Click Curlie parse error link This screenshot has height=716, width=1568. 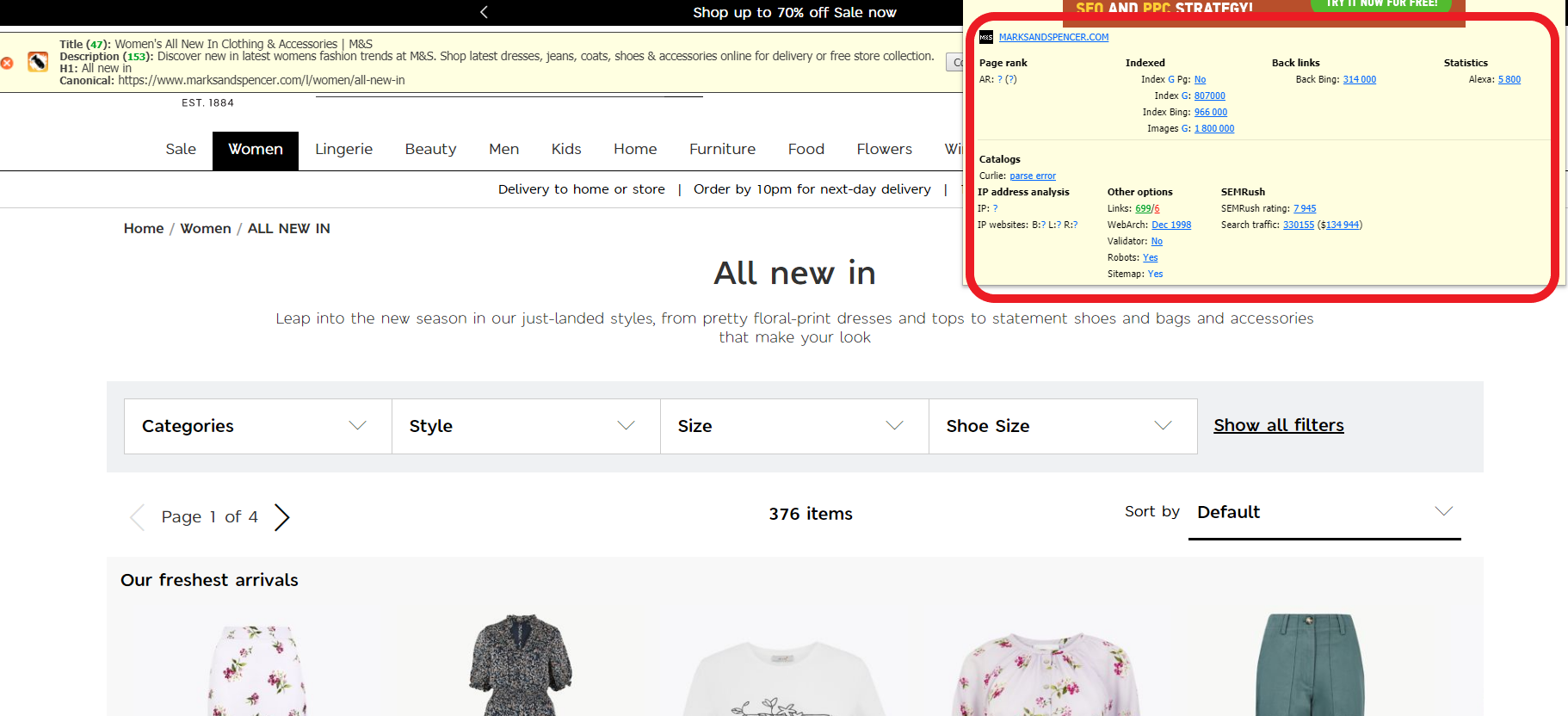[1032, 176]
